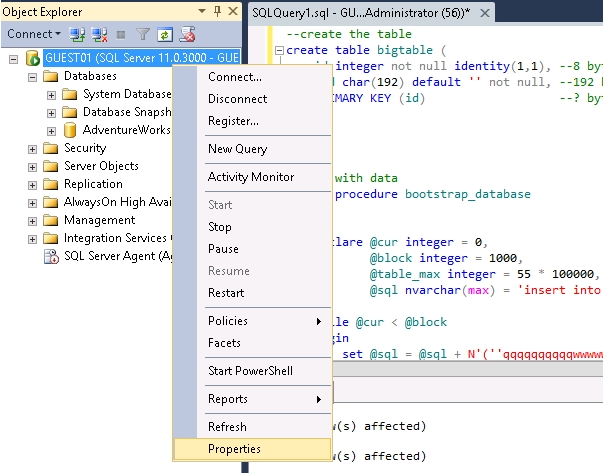Switch to the SQLQuery1.sql tab
This screenshot has height=473, width=603.
tap(355, 11)
